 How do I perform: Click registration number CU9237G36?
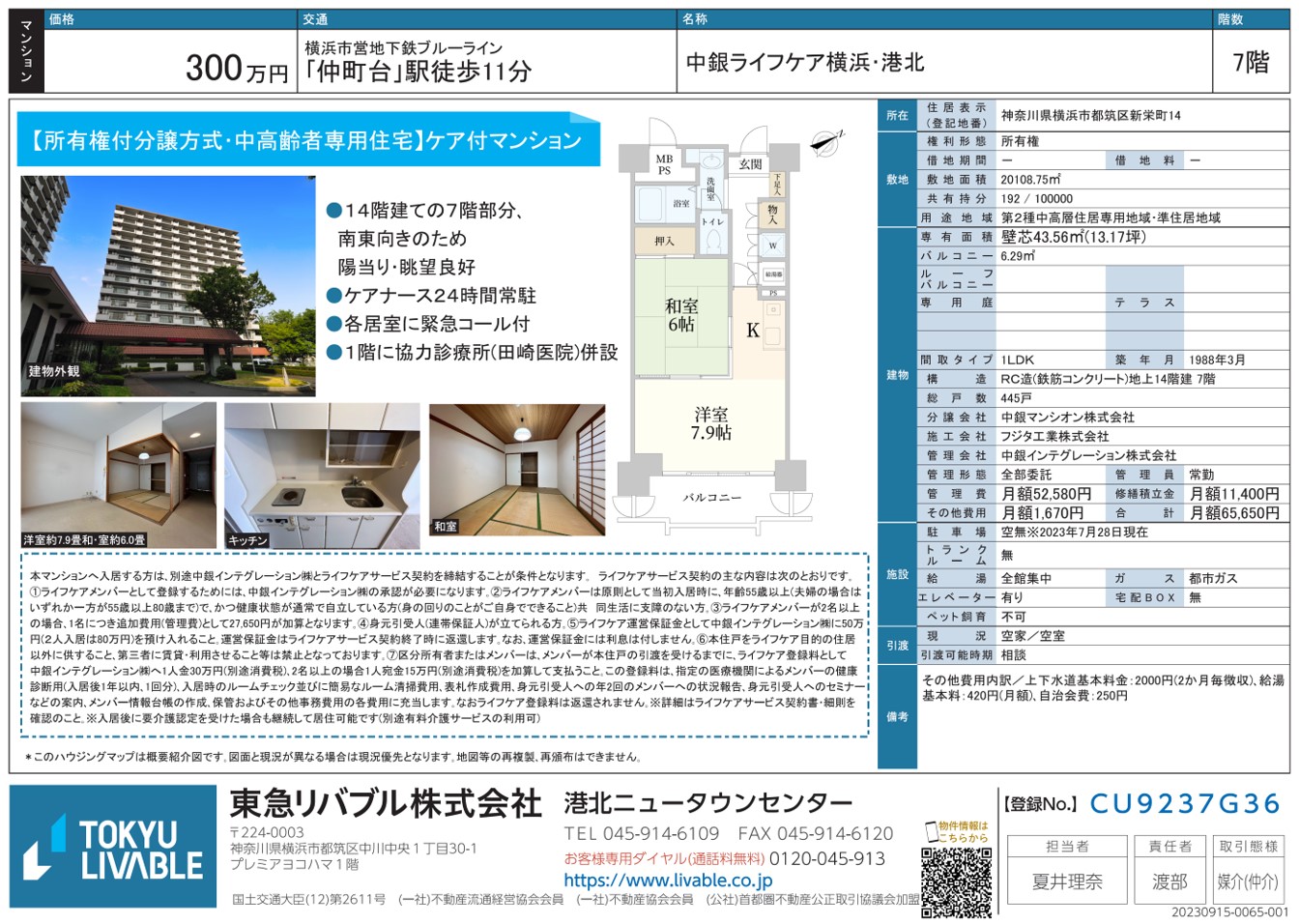click(1184, 804)
